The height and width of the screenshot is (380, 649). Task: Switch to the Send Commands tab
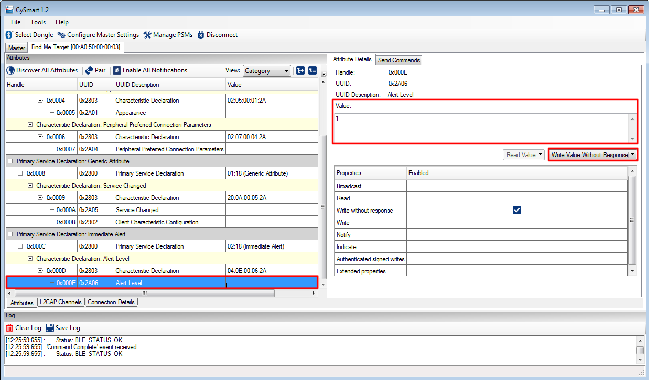point(399,60)
